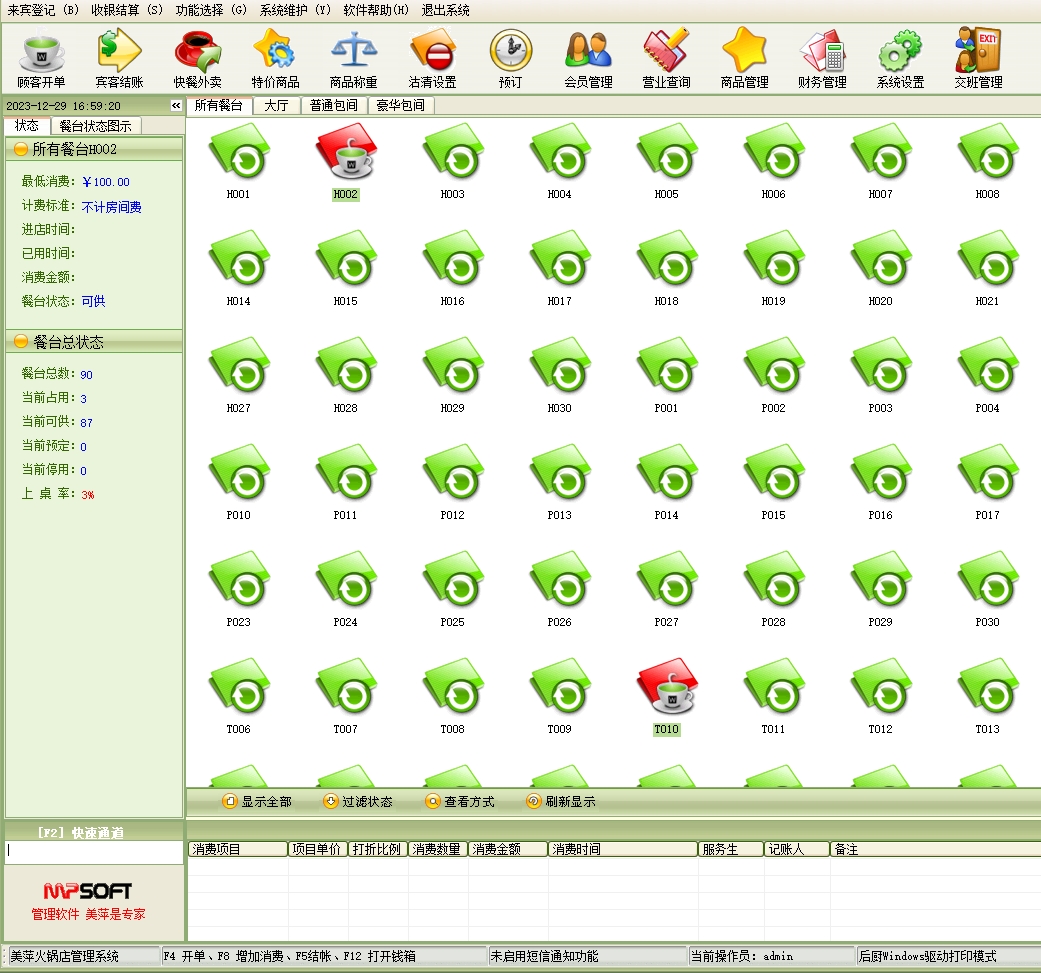Collapse the left panel with the double arrow
This screenshot has height=973, width=1041.
(x=176, y=105)
